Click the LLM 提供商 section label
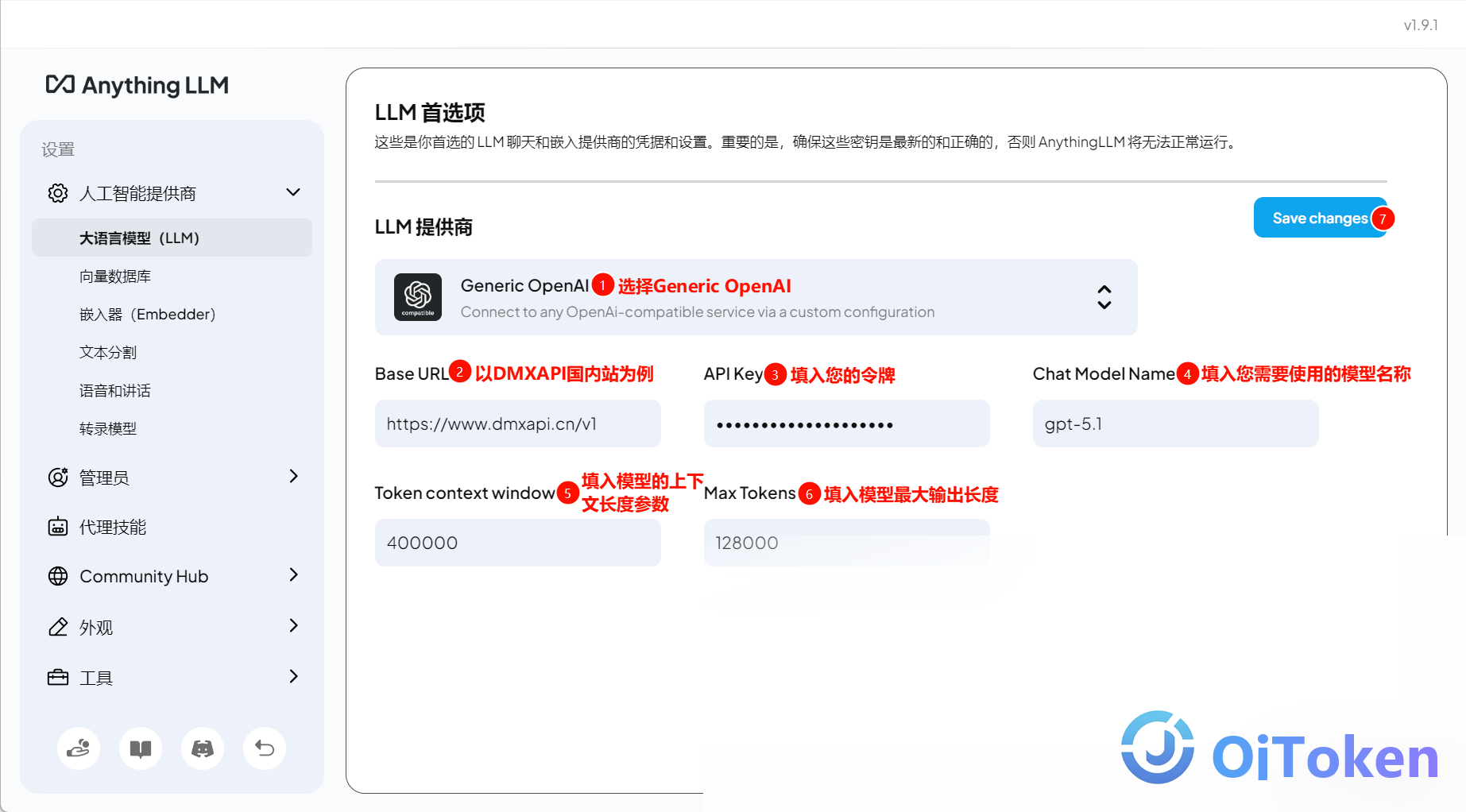Screen dimensions: 1466x812 tap(424, 227)
